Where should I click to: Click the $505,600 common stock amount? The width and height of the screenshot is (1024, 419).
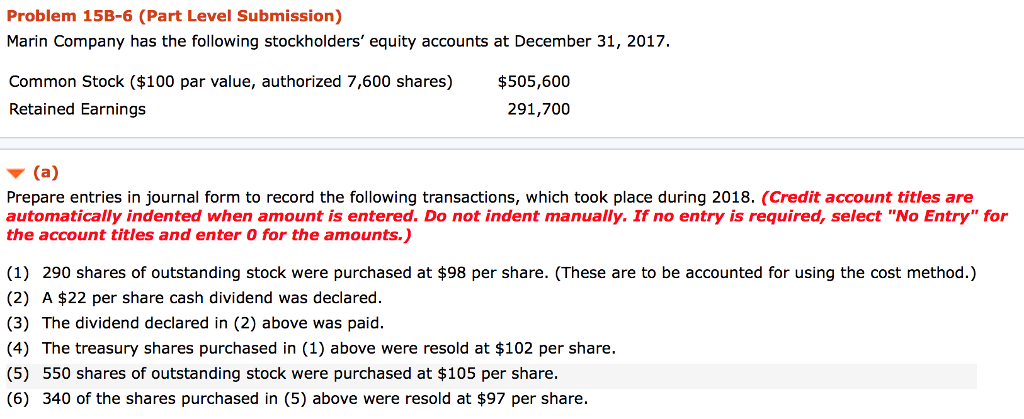(533, 82)
